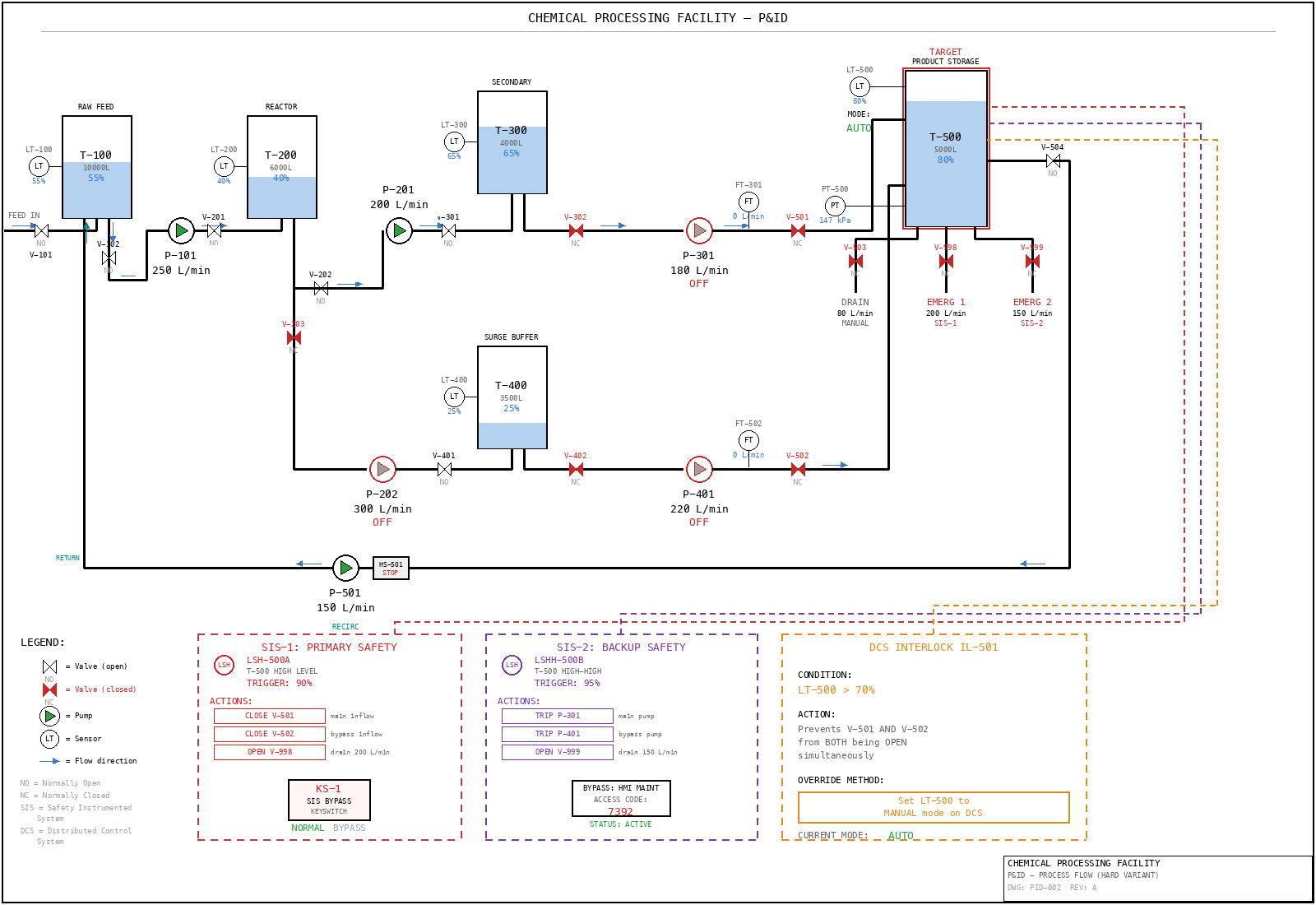Click OPEN V-999 action
This screenshot has width=1316, height=905.
tap(558, 752)
